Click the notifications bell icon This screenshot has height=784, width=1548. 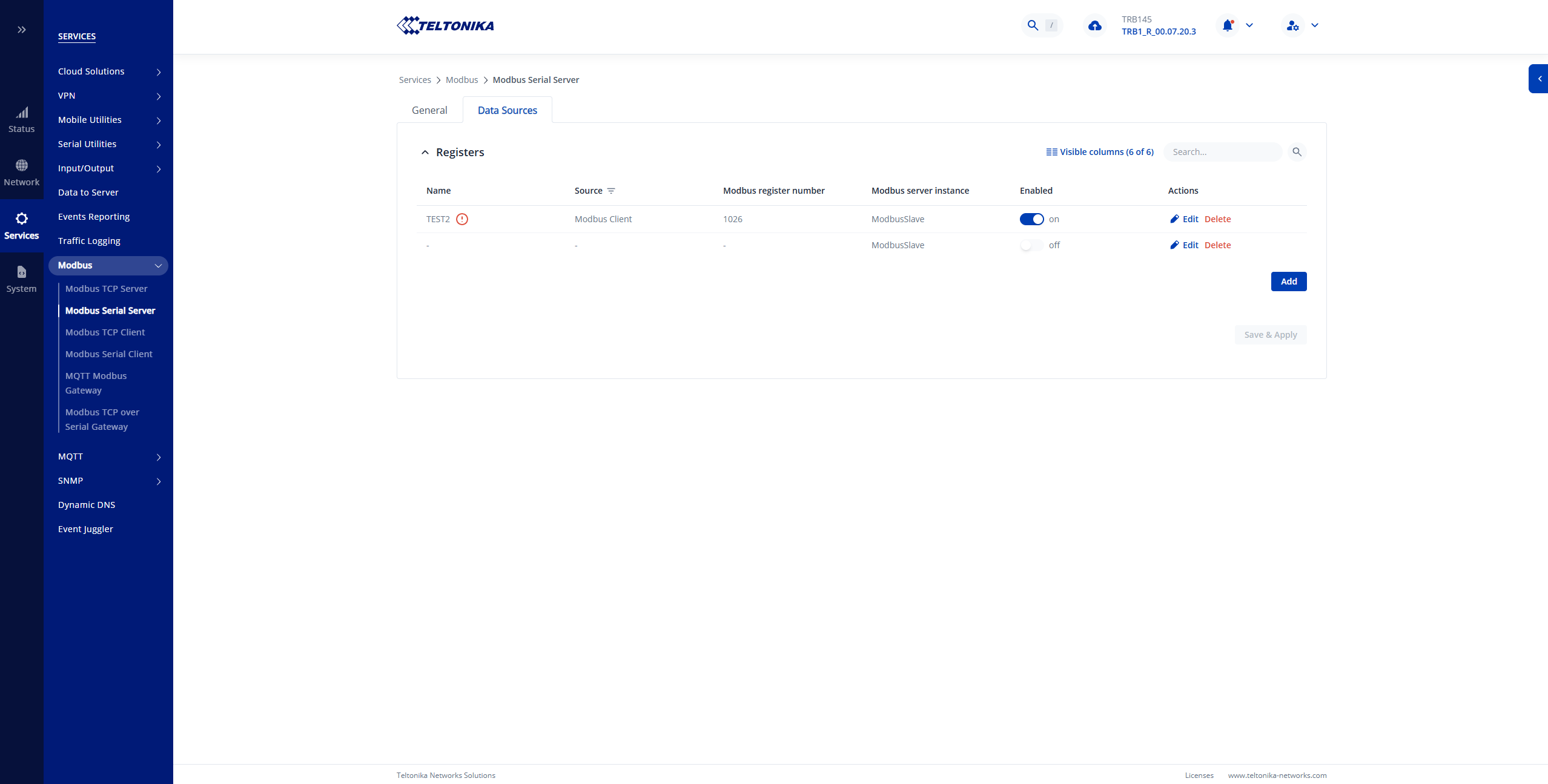click(x=1227, y=25)
